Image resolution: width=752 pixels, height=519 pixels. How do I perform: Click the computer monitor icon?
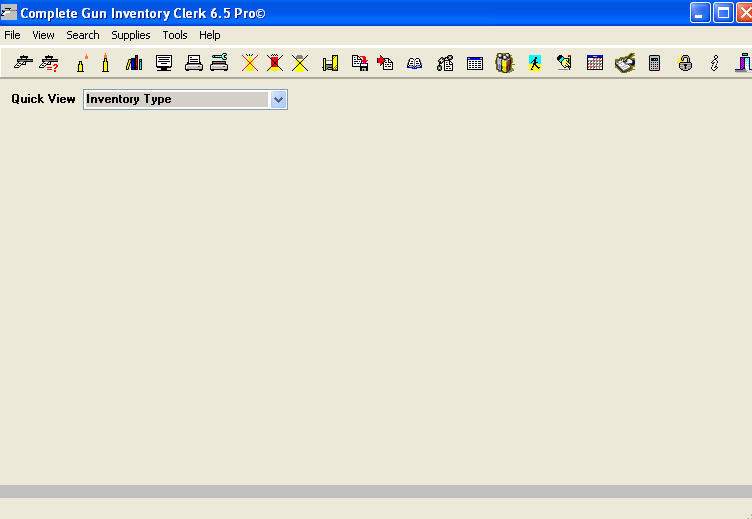click(x=164, y=63)
